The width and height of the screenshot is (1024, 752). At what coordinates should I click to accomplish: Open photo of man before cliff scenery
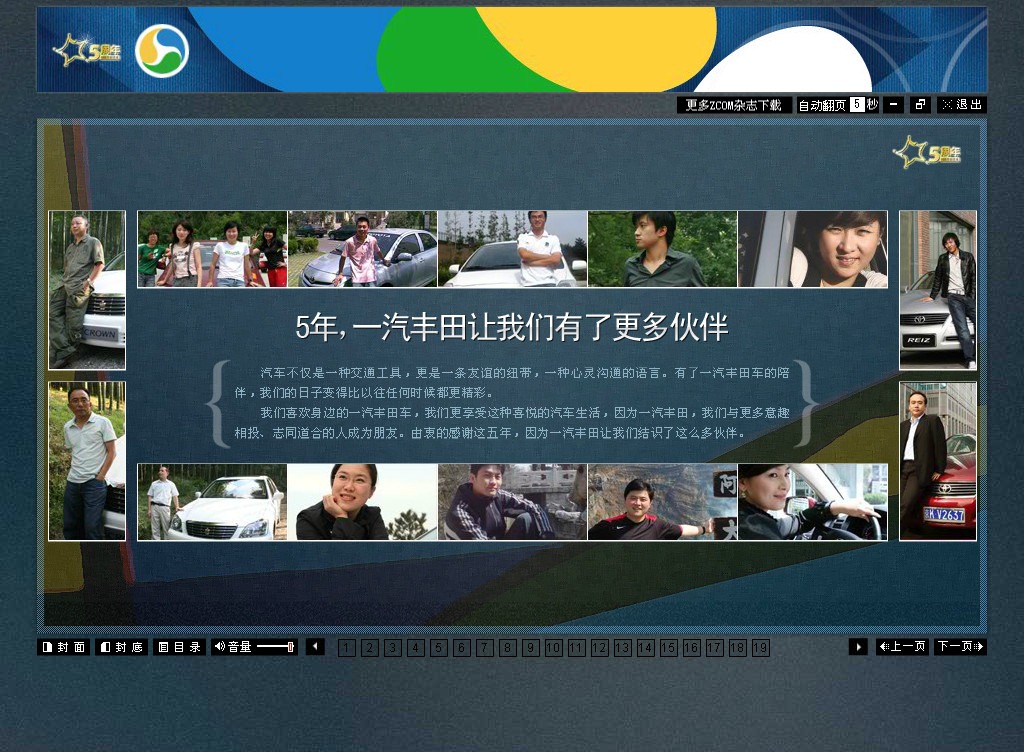click(x=662, y=502)
